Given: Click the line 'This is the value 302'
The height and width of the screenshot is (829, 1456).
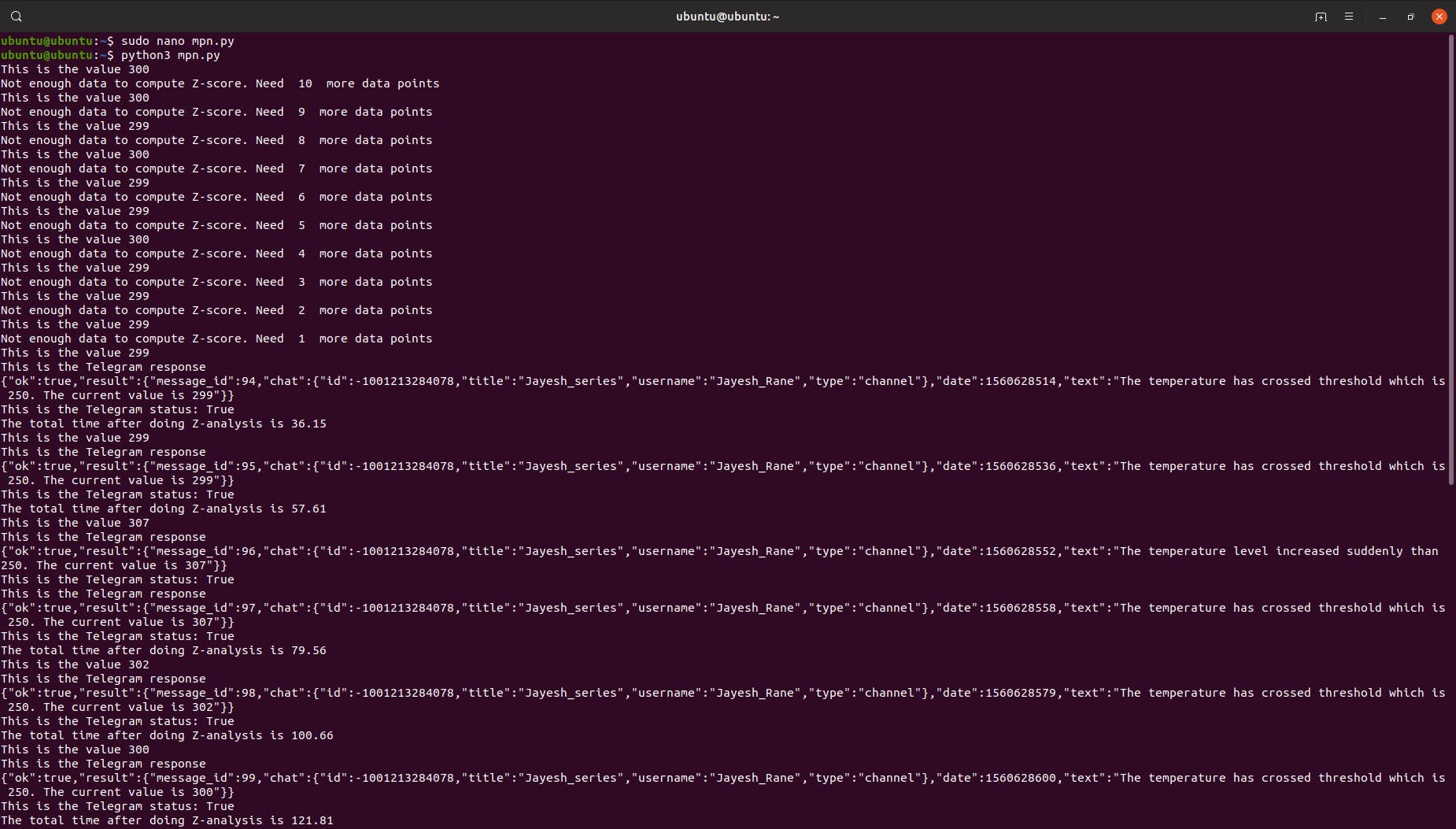Looking at the screenshot, I should pos(75,664).
